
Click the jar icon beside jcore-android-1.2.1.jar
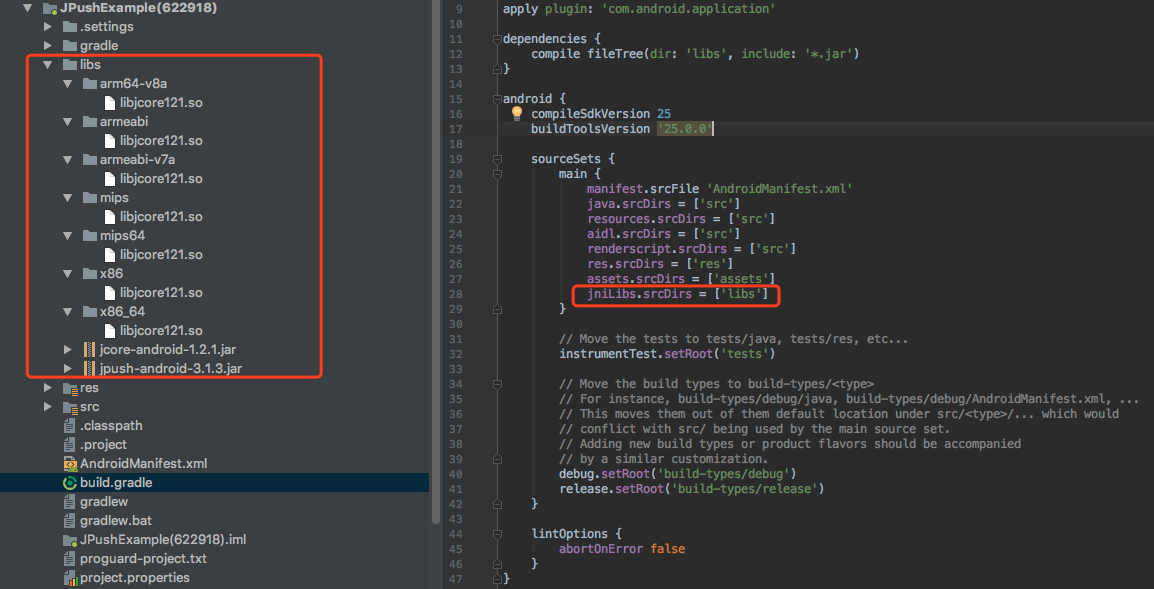[89, 349]
